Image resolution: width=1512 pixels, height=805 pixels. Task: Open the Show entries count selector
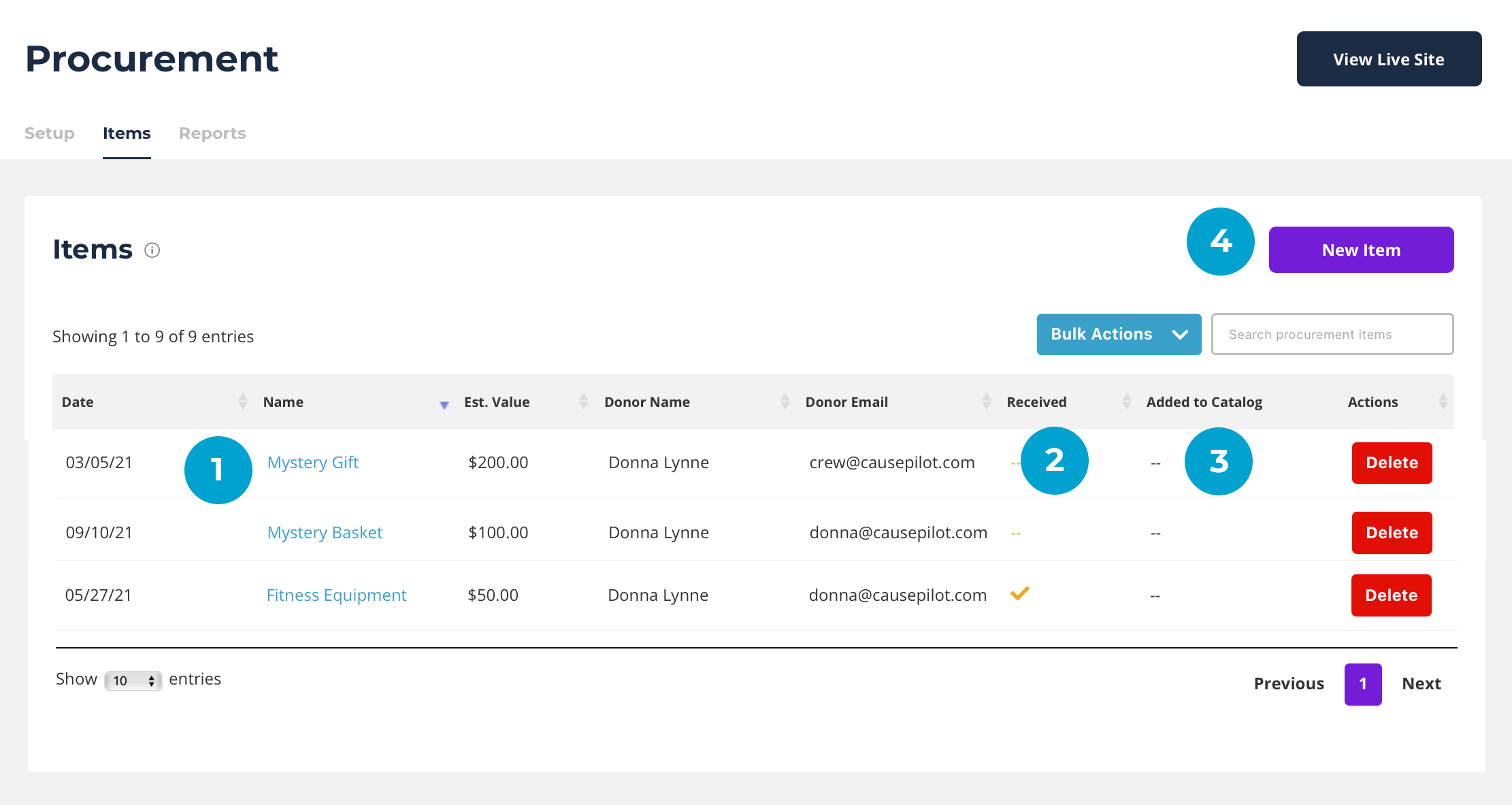[x=133, y=680]
